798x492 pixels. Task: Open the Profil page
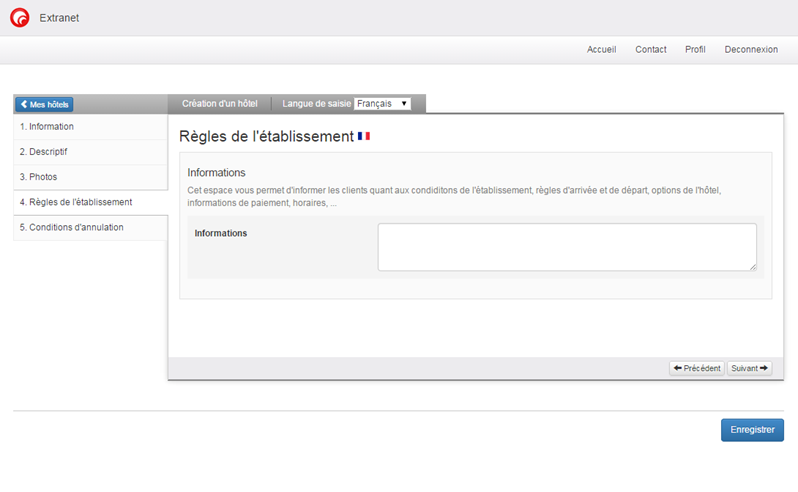pos(695,49)
